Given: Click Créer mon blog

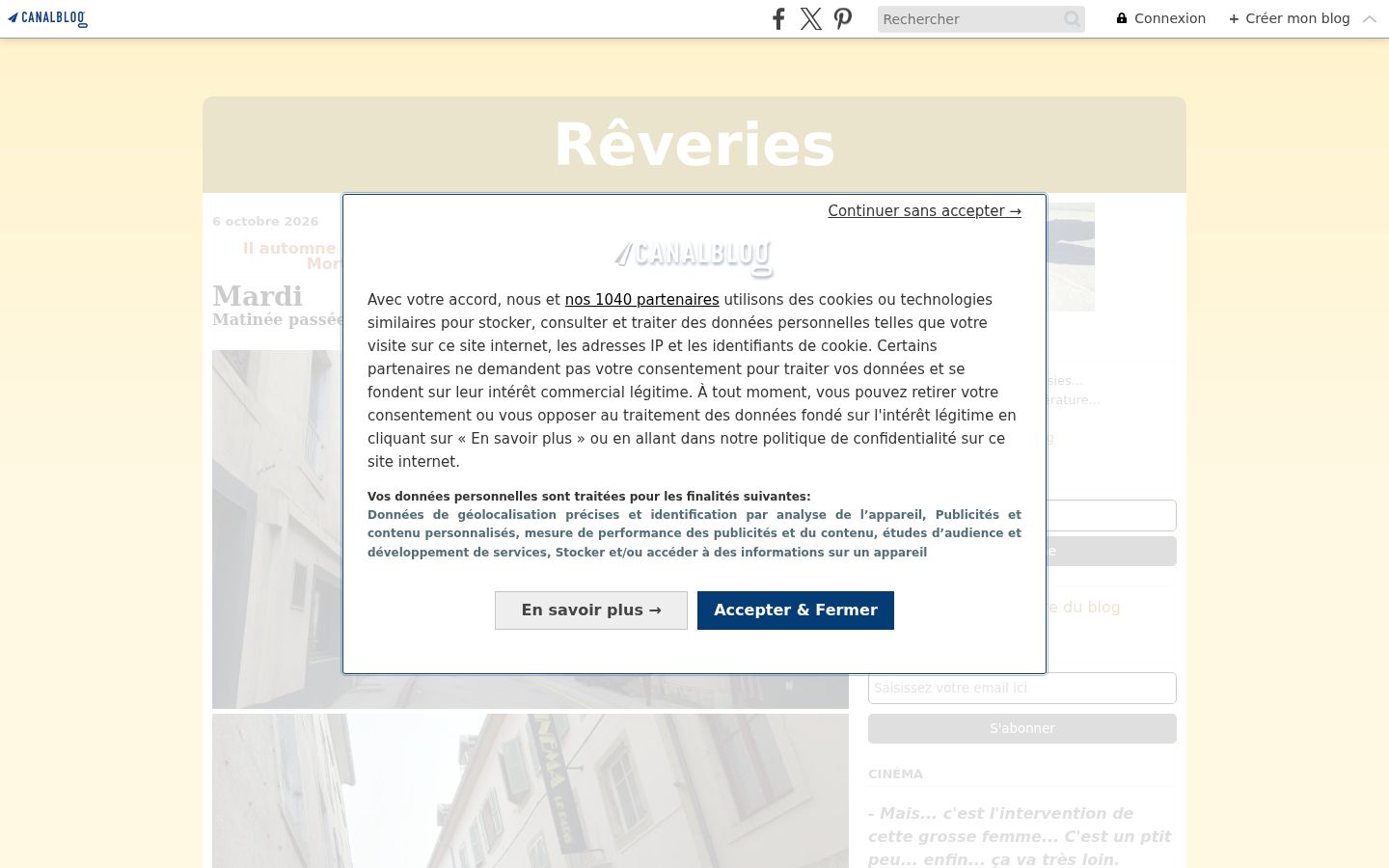Looking at the screenshot, I should 1290,18.
